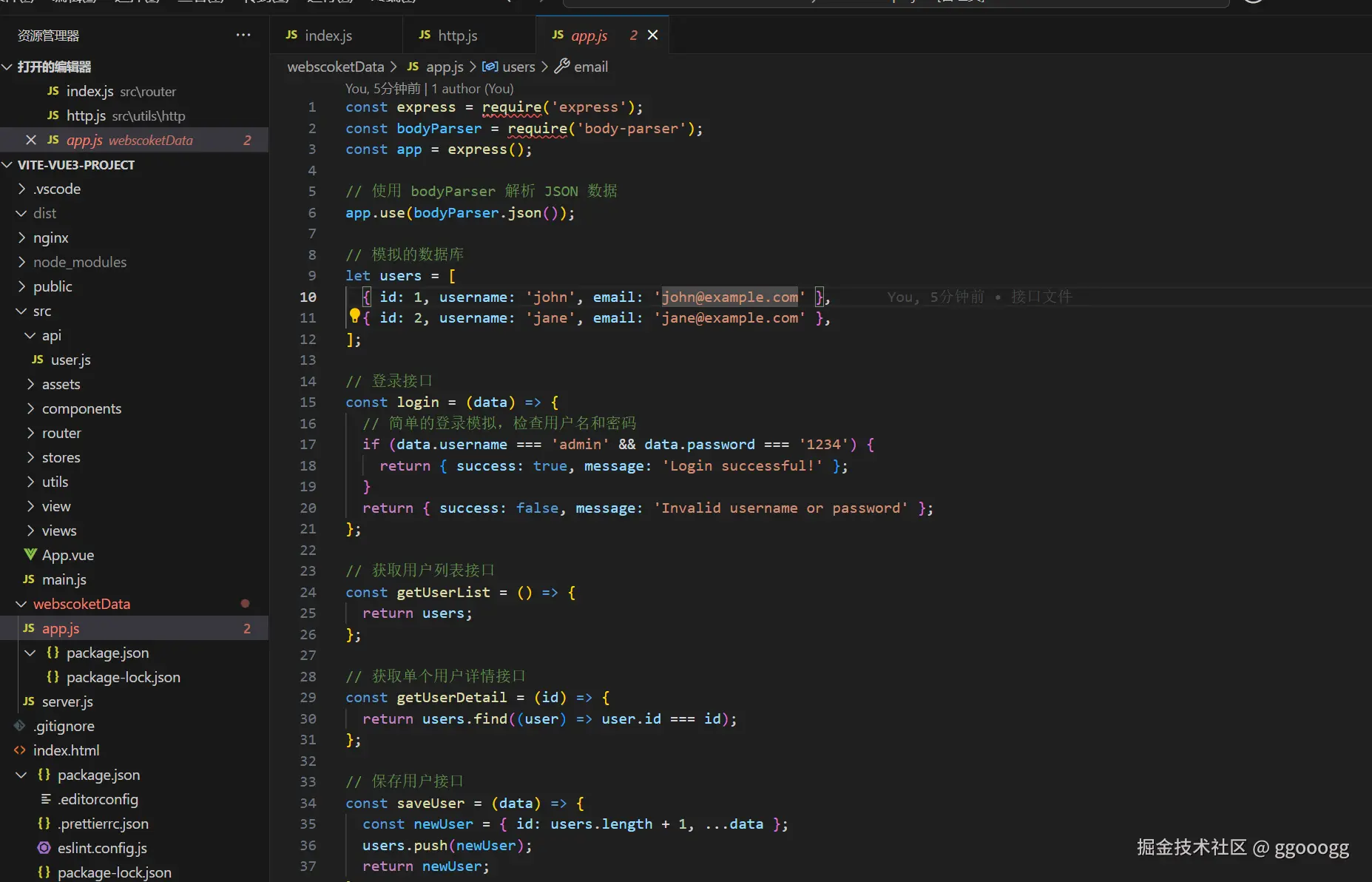This screenshot has width=1372, height=882.
Task: Click the lightbulb quick fix icon
Action: tap(354, 317)
